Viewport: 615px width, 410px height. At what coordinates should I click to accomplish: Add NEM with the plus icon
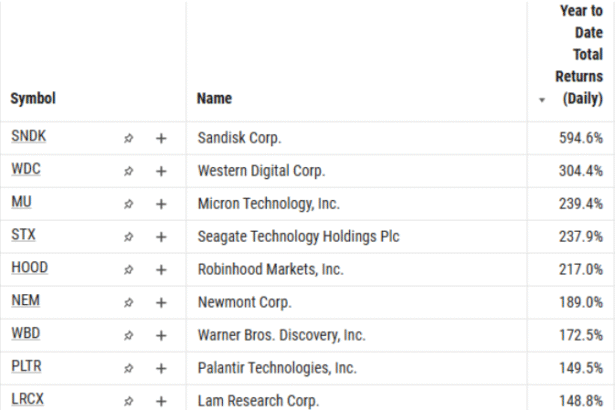click(x=161, y=302)
